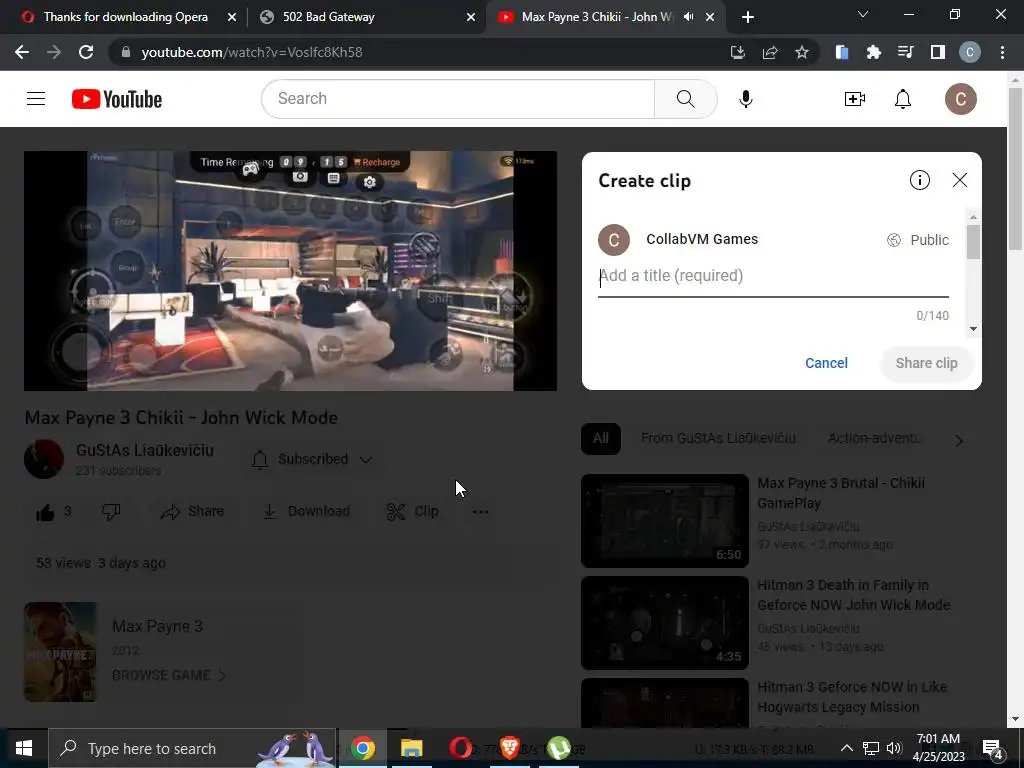Open Hitman 3 Death in Family thumbnail
Image resolution: width=1024 pixels, height=768 pixels.
[x=664, y=622]
